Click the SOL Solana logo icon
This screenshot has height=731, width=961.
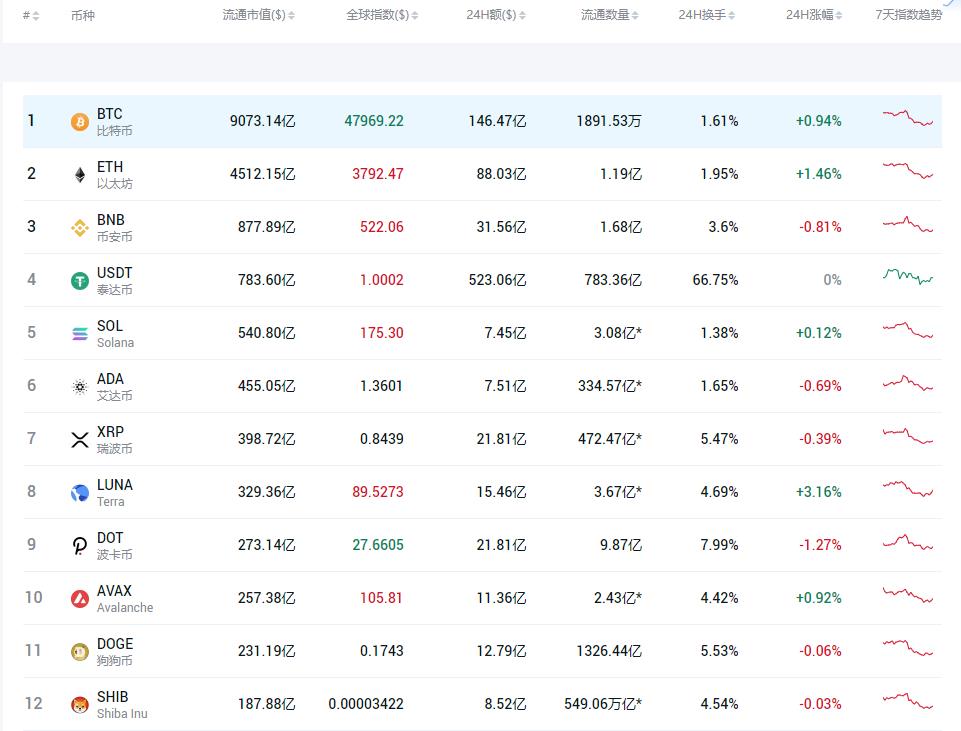click(80, 334)
